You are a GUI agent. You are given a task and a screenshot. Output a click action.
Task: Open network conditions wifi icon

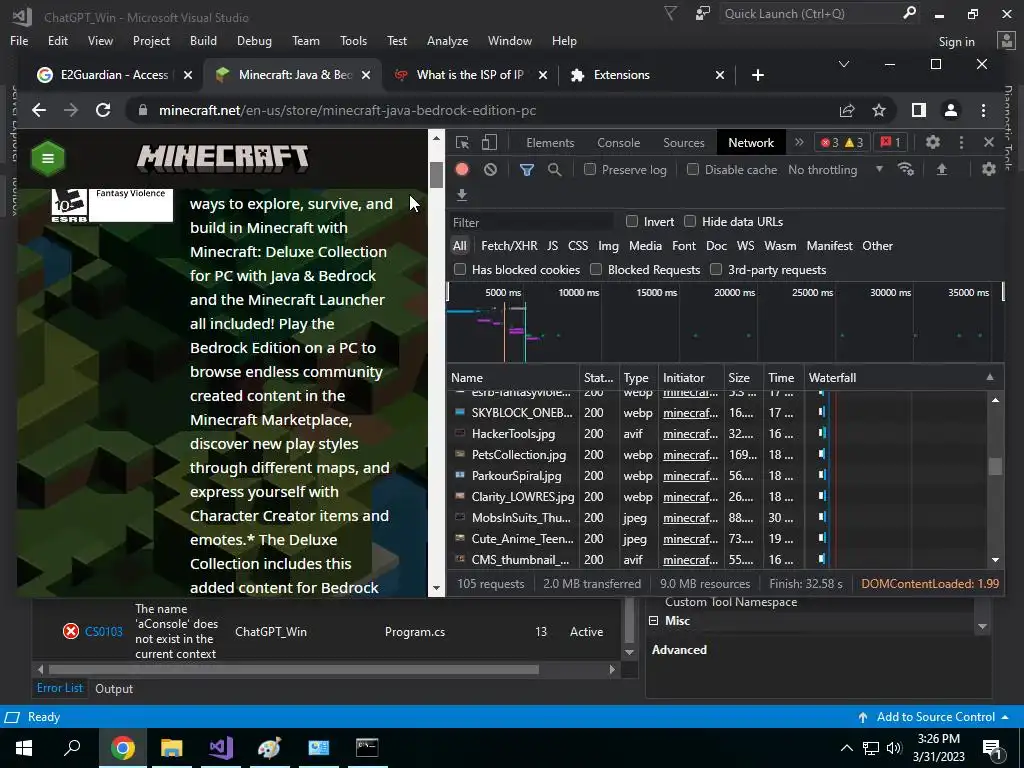point(906,169)
